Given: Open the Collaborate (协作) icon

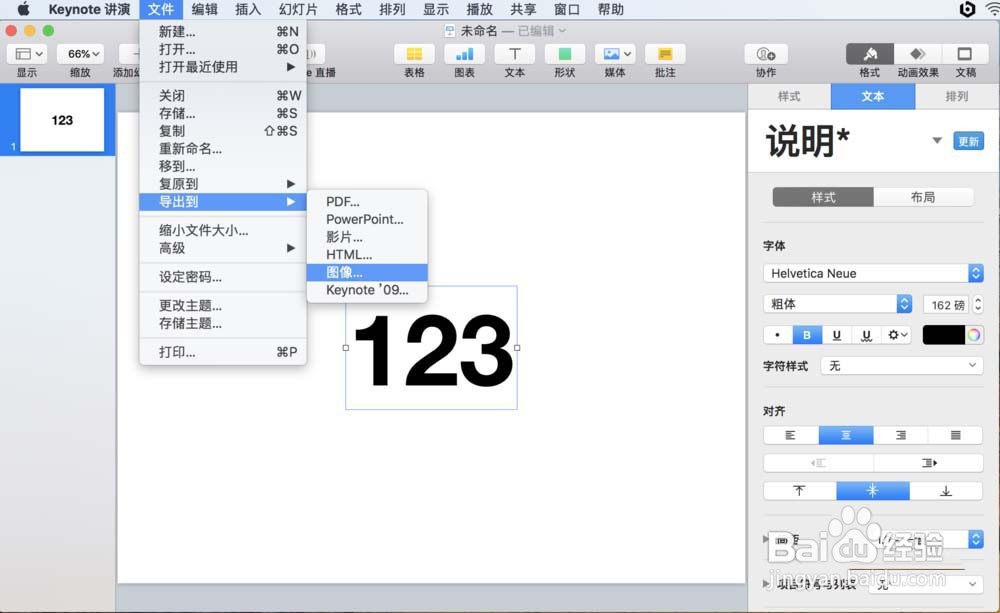Looking at the screenshot, I should (766, 54).
